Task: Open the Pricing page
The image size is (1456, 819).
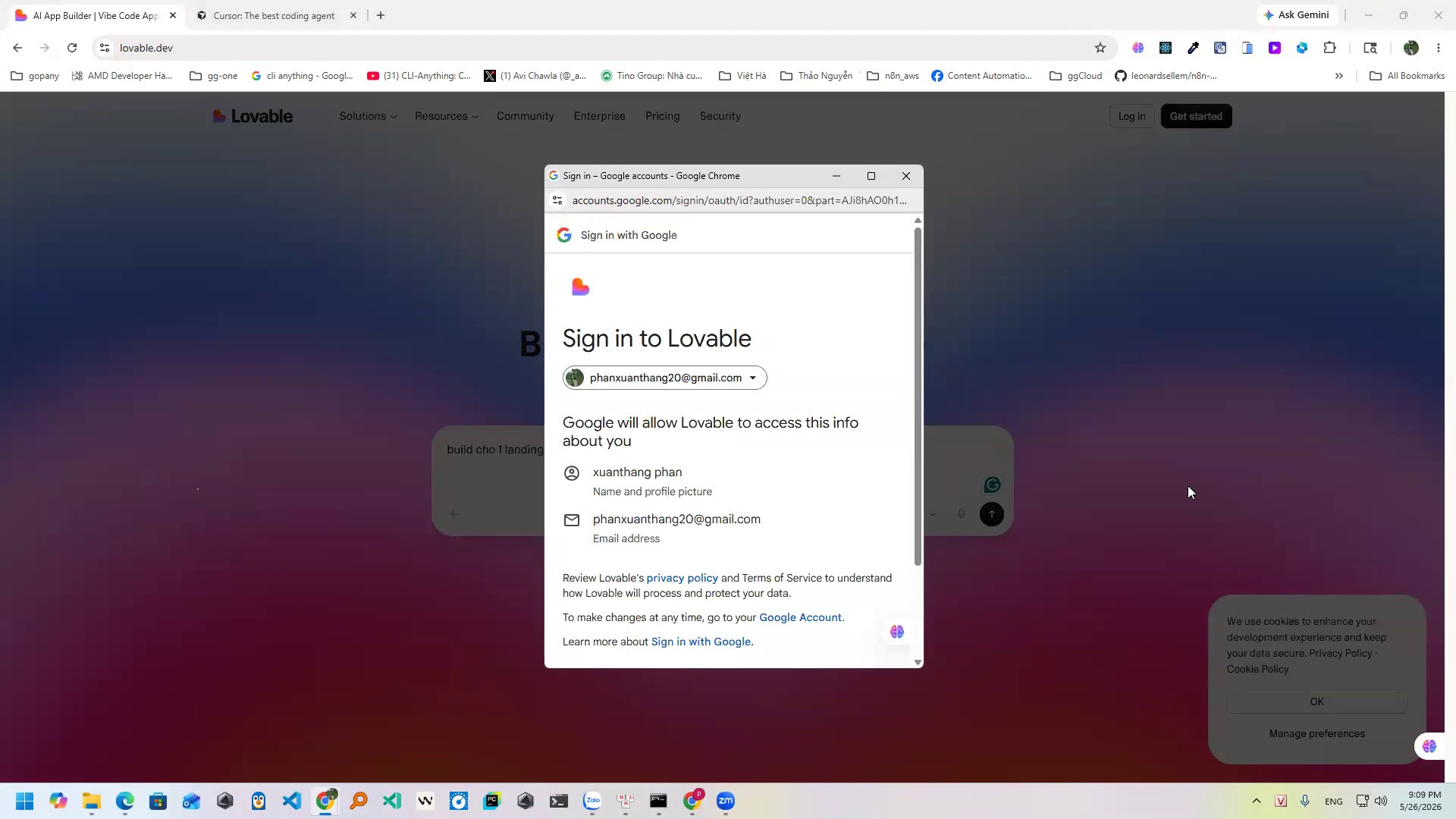Action: [x=663, y=116]
